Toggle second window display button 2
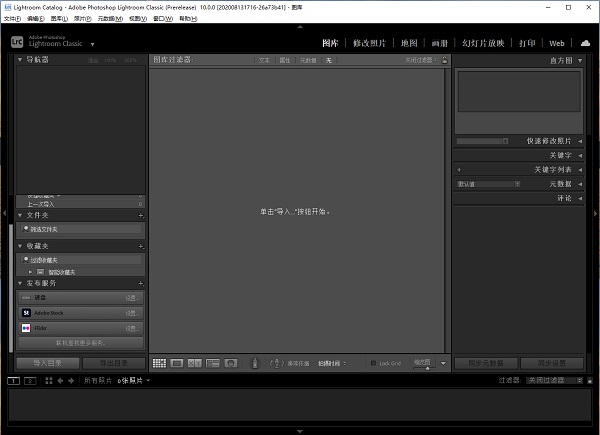 [28, 381]
